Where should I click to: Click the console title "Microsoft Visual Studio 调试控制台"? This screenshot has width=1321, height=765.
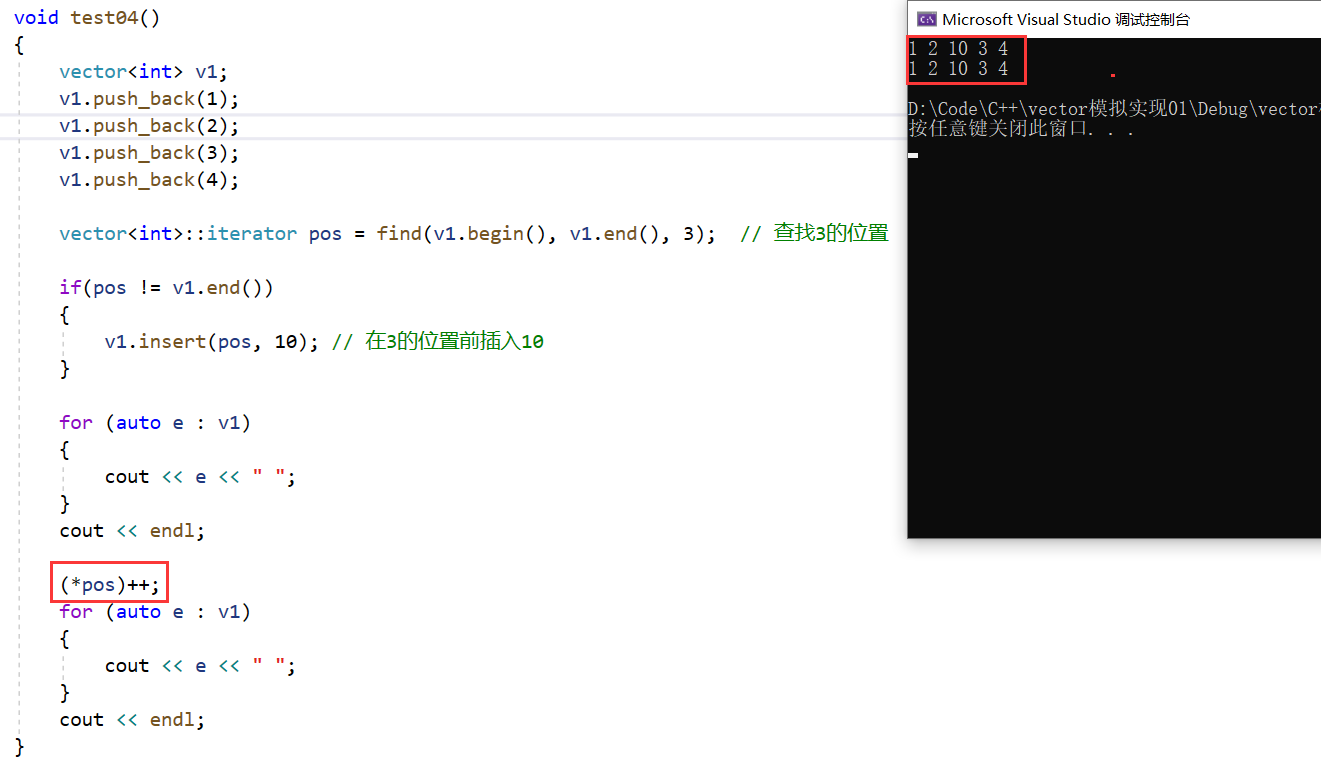click(x=1066, y=19)
